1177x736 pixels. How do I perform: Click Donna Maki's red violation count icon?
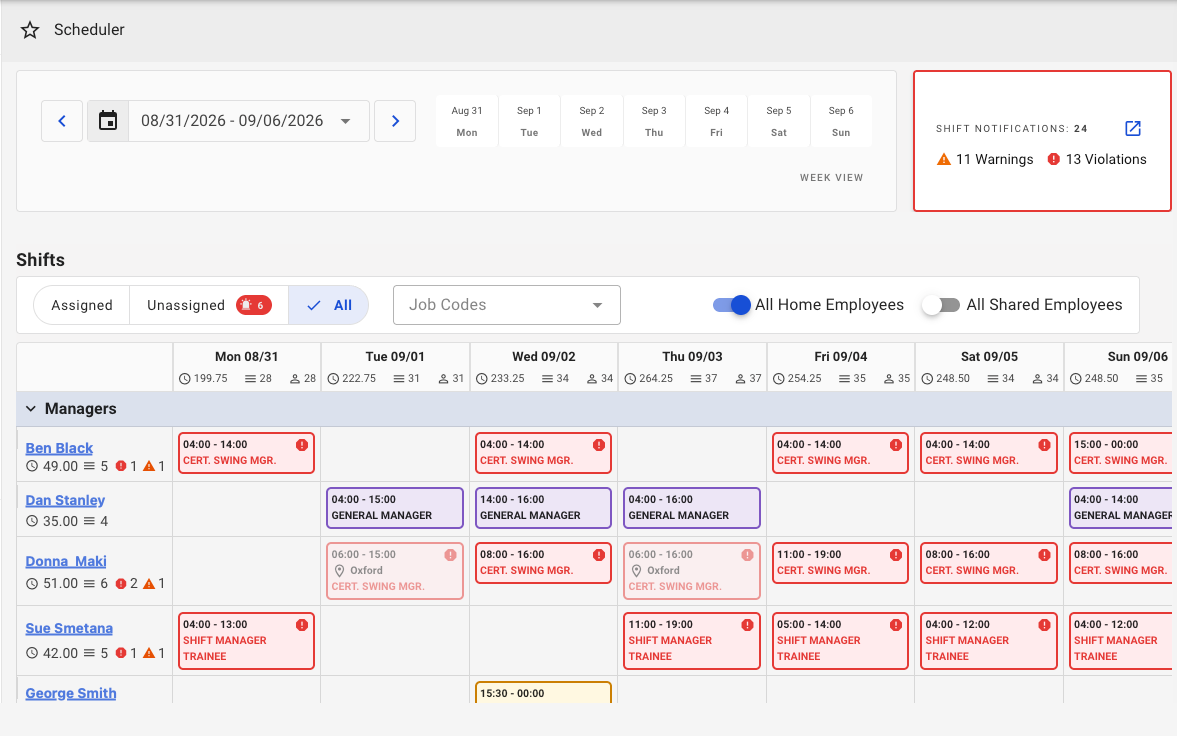coord(121,584)
